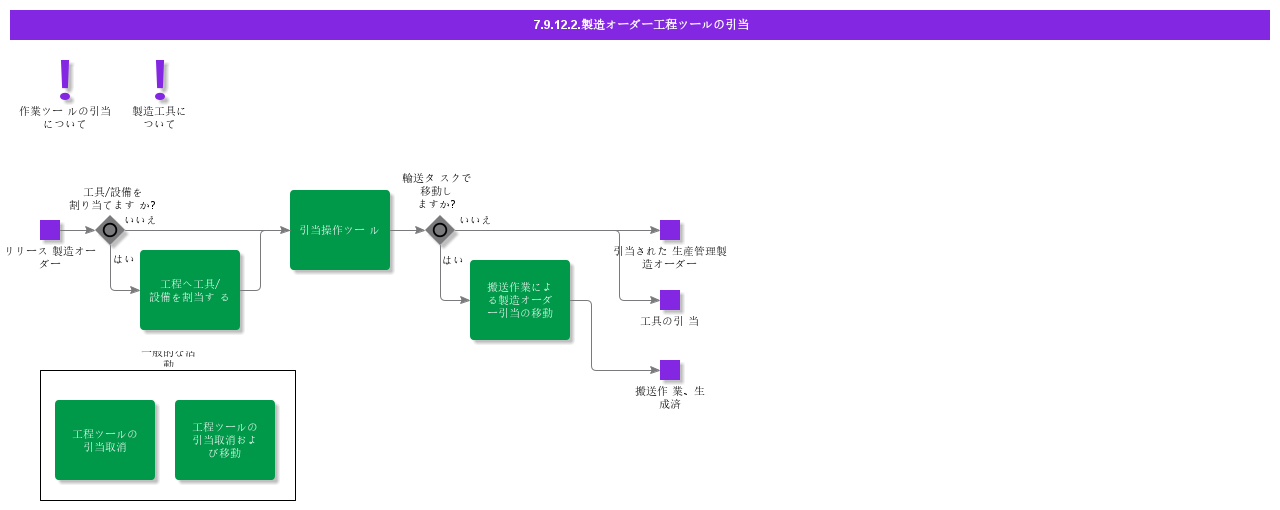Click the はい label below the first gateway
This screenshot has width=1280, height=510.
(123, 259)
